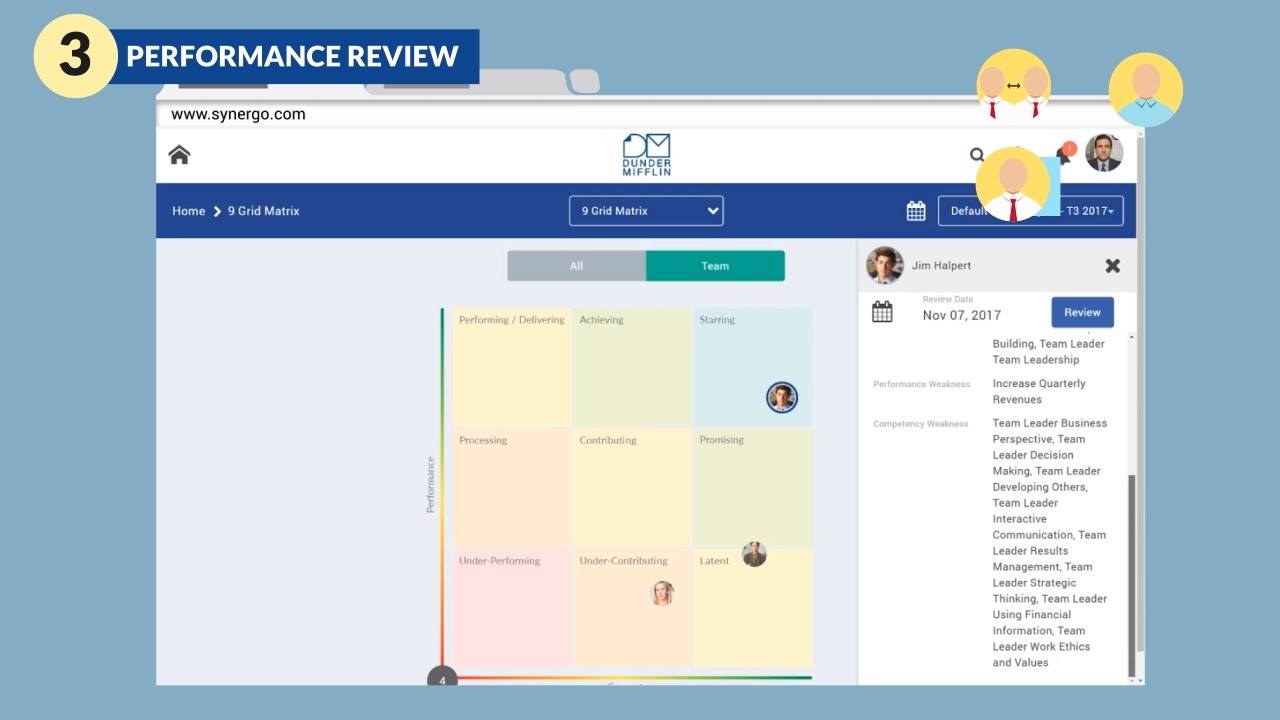Click the Promising grid cell
This screenshot has width=1280, height=720.
753,487
